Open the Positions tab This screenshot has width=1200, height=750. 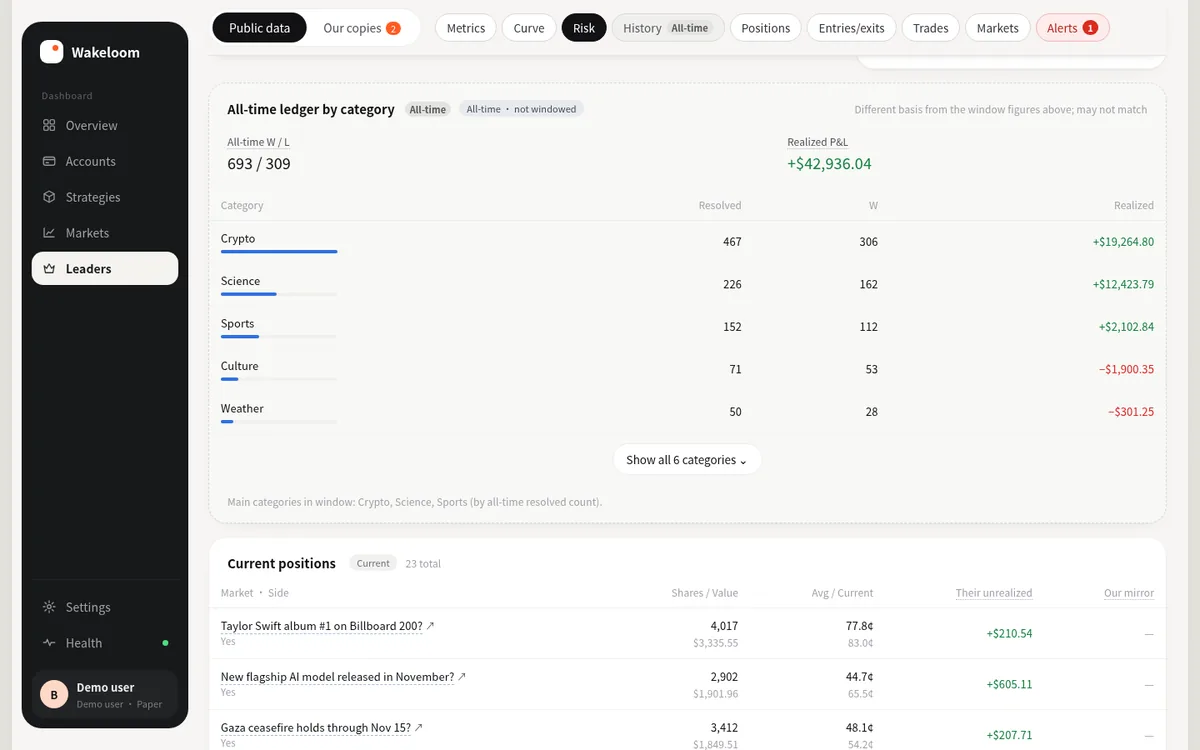pos(766,28)
